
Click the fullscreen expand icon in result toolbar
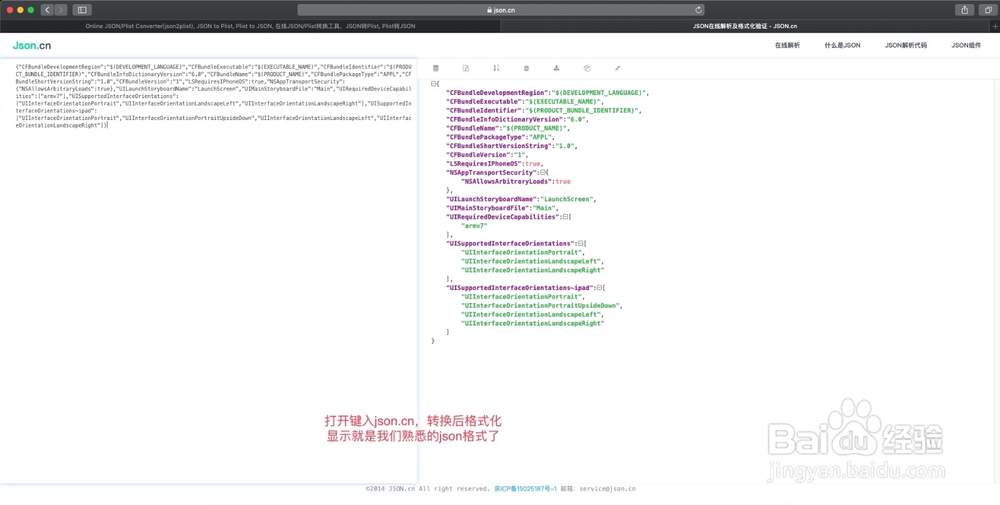pos(617,68)
